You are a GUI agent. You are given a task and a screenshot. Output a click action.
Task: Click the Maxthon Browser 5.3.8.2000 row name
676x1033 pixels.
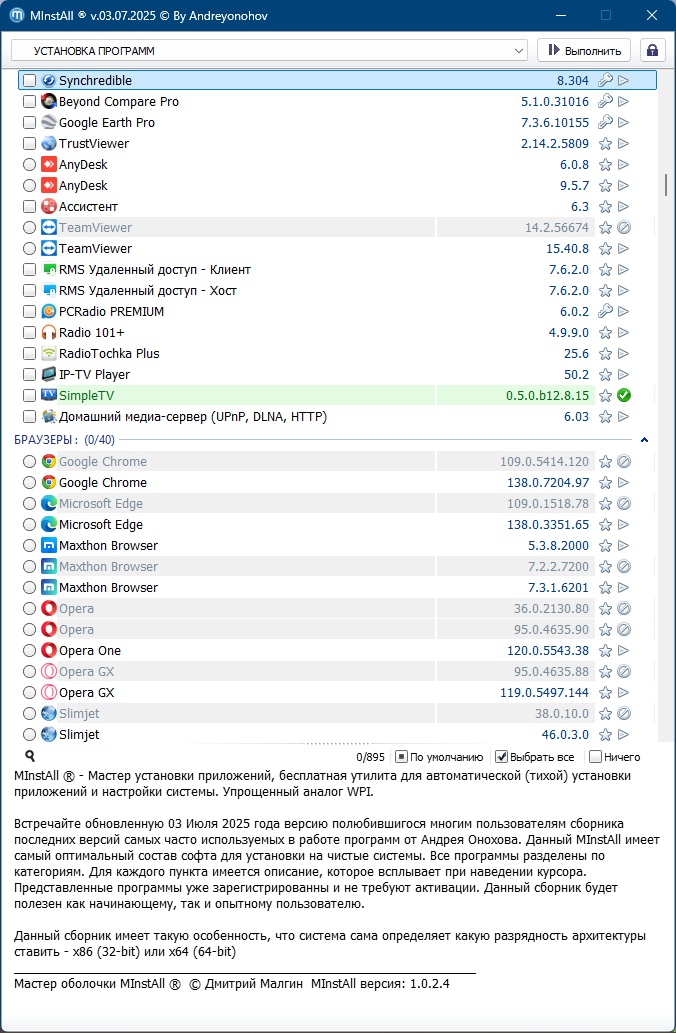pyautogui.click(x=108, y=545)
